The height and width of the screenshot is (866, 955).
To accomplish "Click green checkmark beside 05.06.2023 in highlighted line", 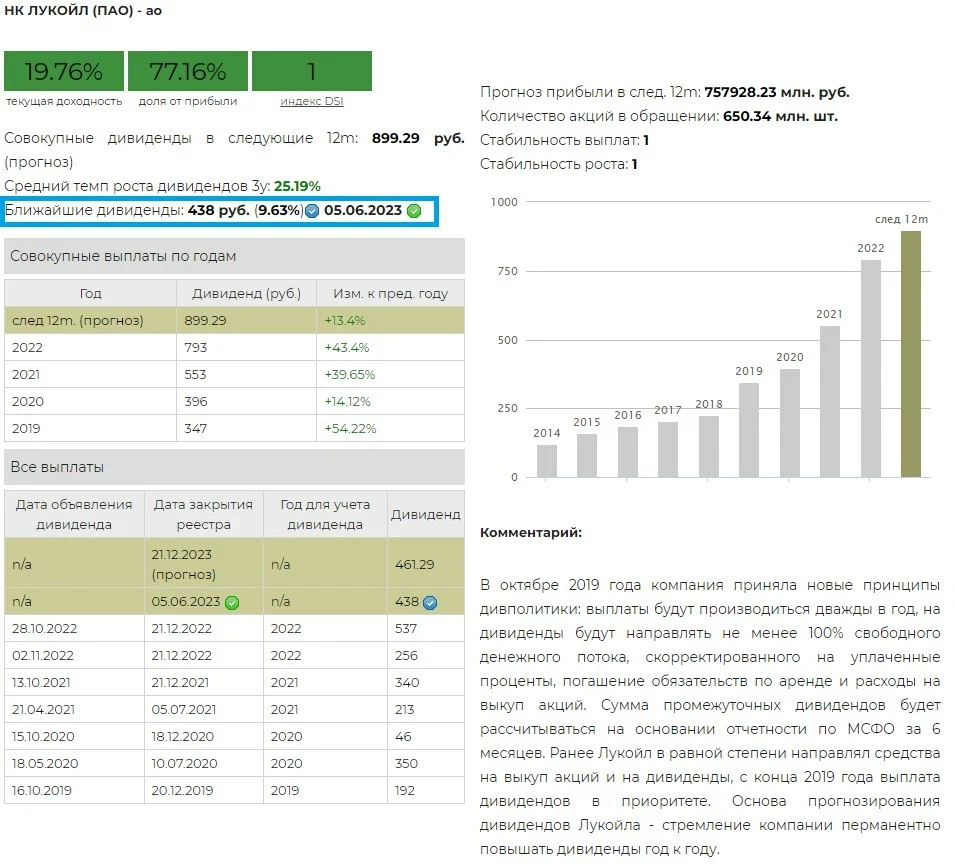I will pos(414,211).
